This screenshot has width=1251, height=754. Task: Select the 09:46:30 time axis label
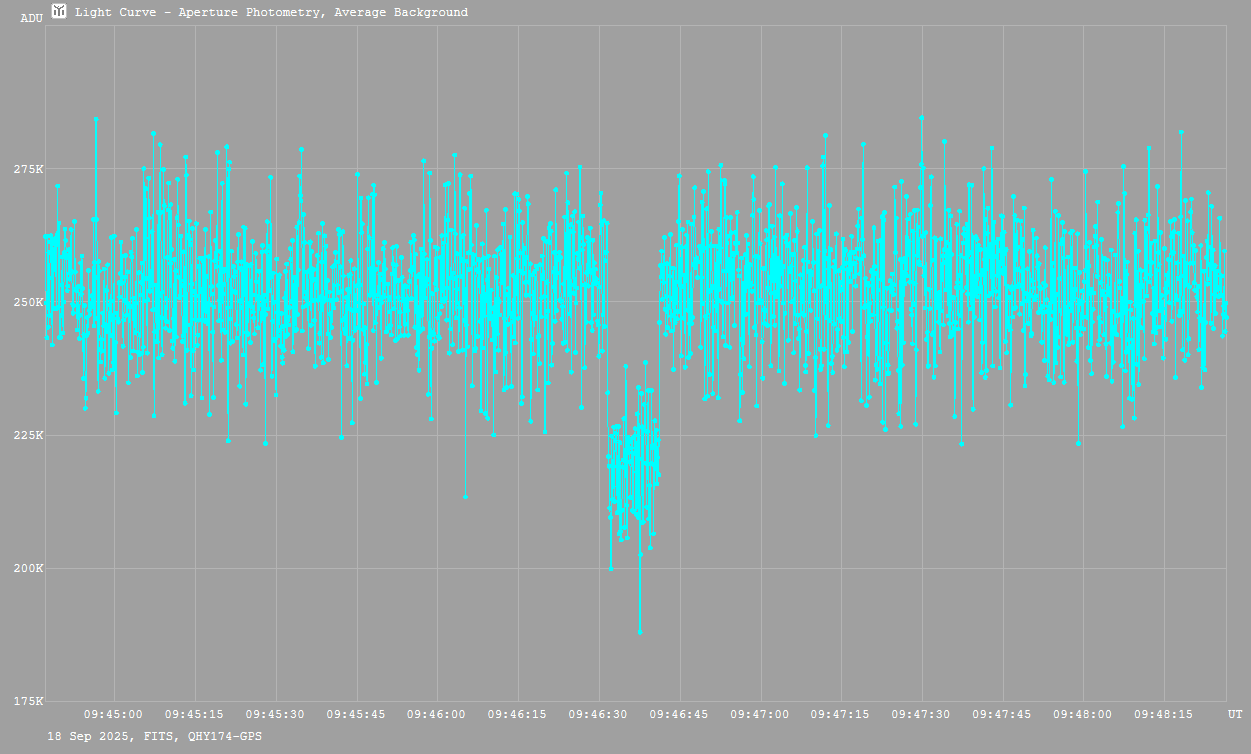[598, 715]
